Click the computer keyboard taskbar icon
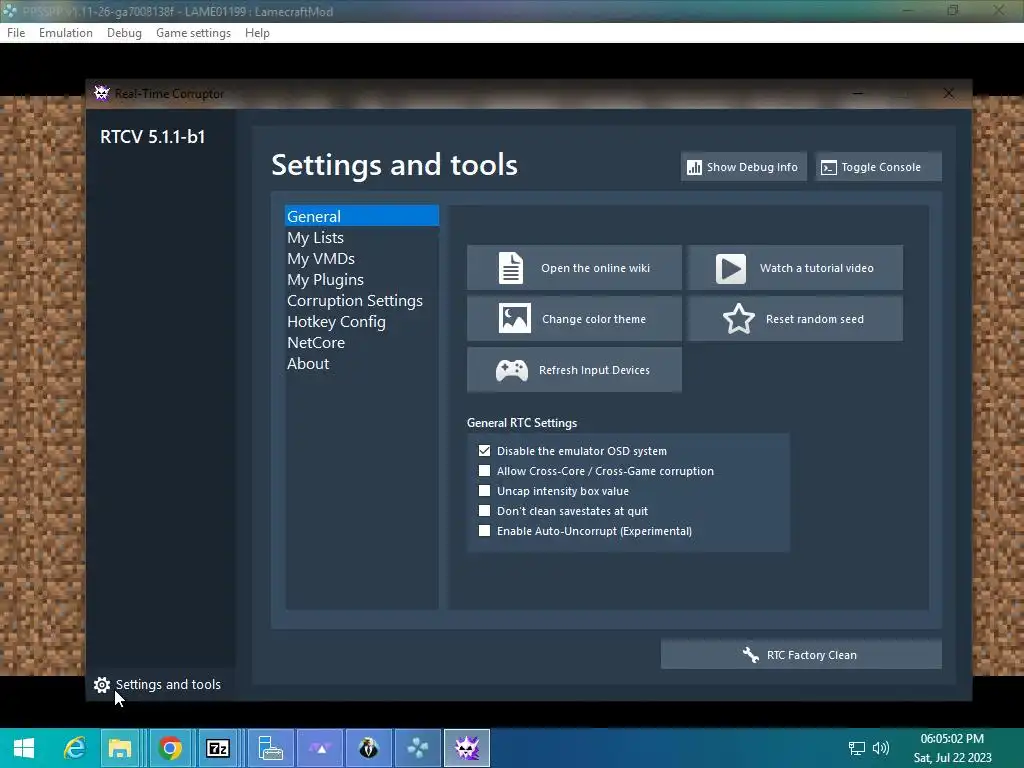Screen dimensions: 1024x768 click(x=270, y=748)
